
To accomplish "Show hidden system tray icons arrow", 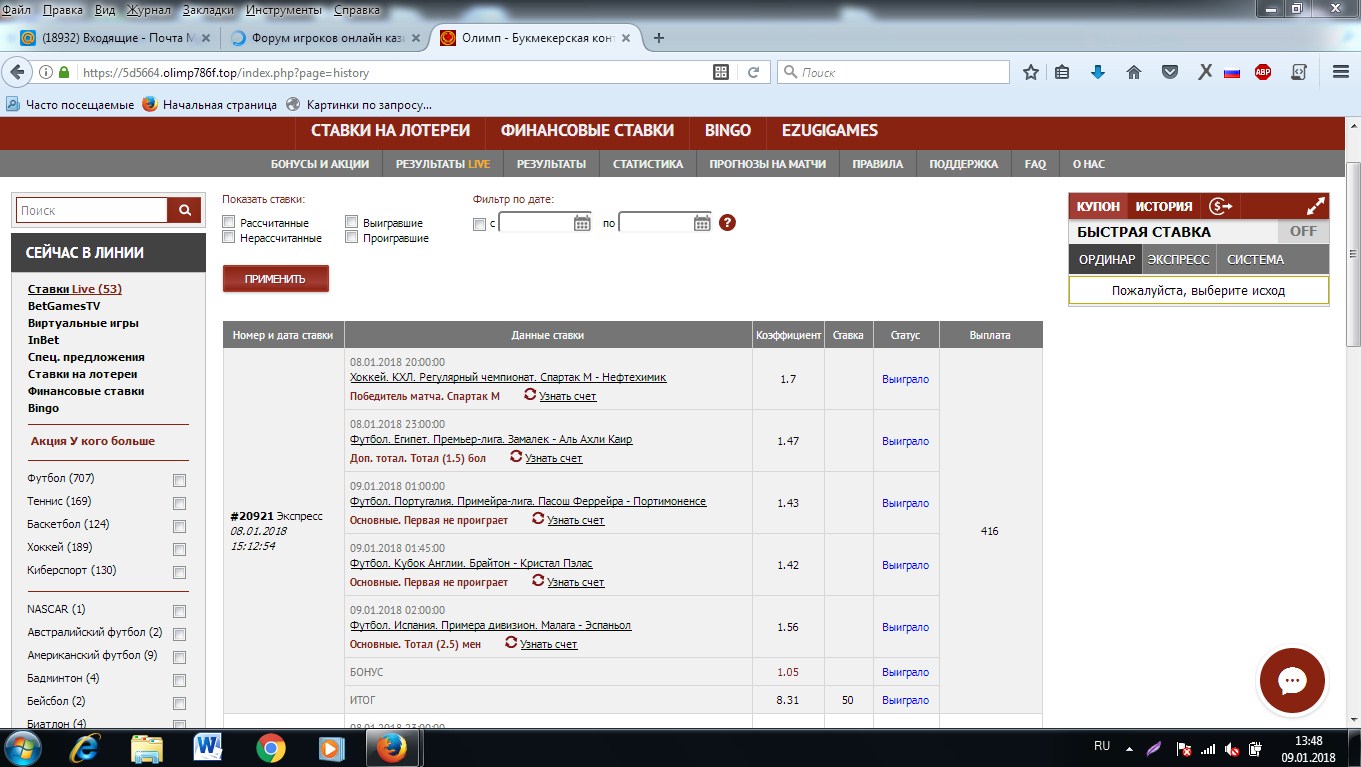I will click(x=1129, y=747).
